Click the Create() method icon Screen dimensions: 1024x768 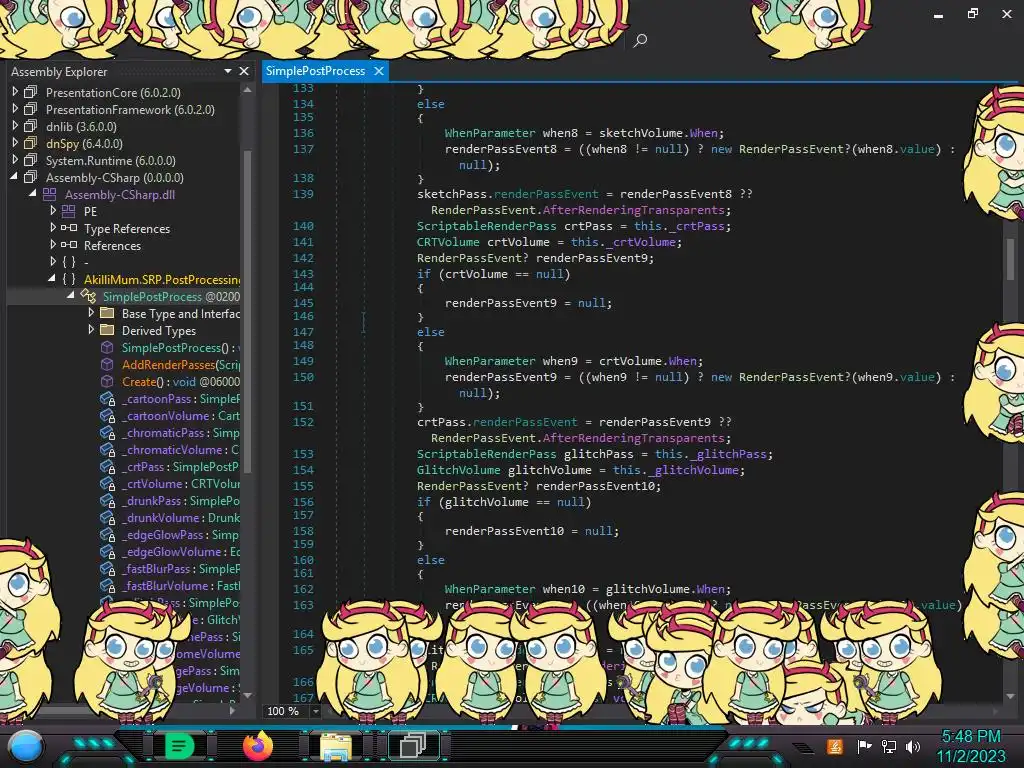(x=107, y=381)
